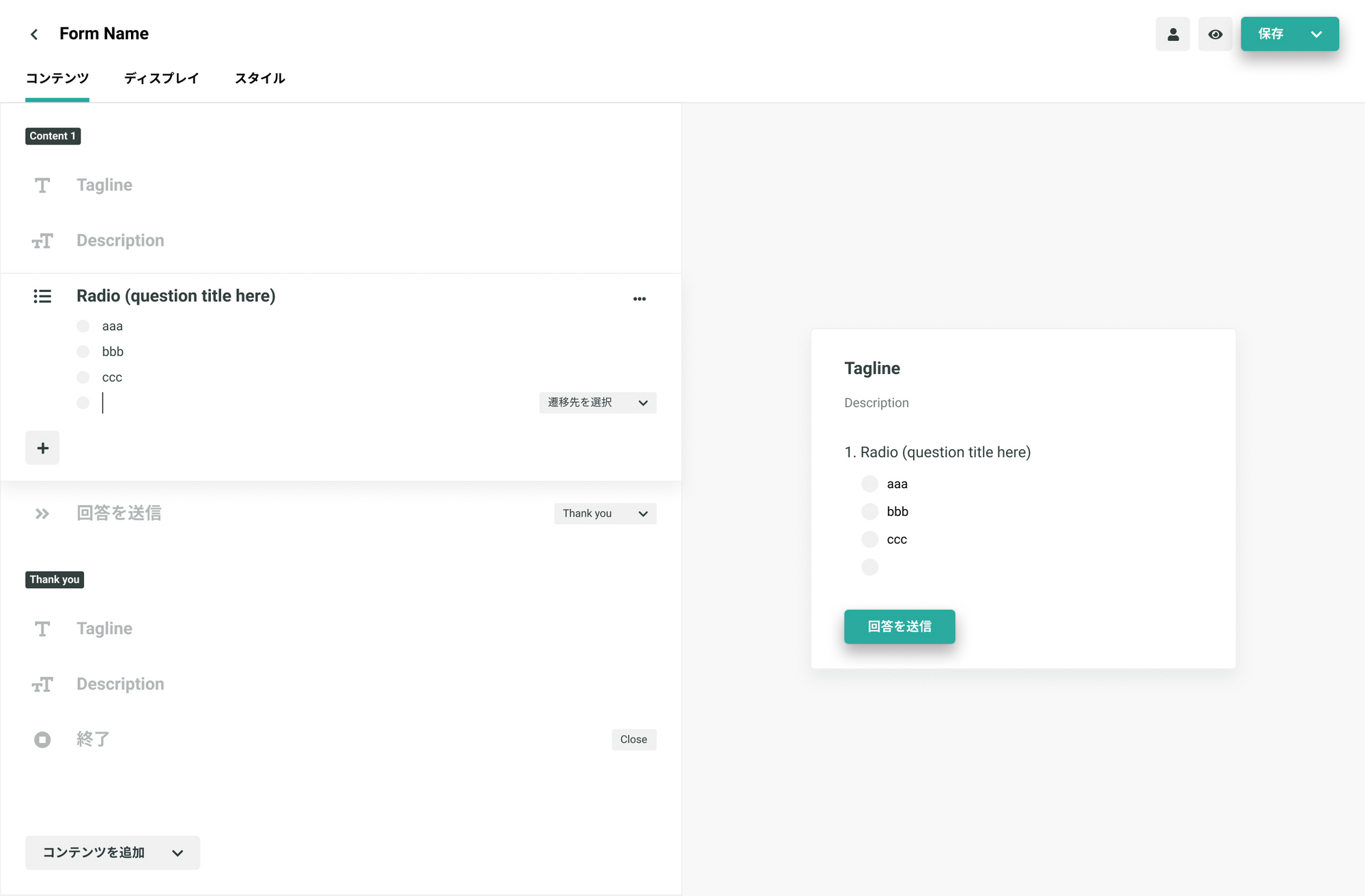Open the コンテンツを追加 dropdown
Screen dimensions: 1365x896
click(x=113, y=853)
